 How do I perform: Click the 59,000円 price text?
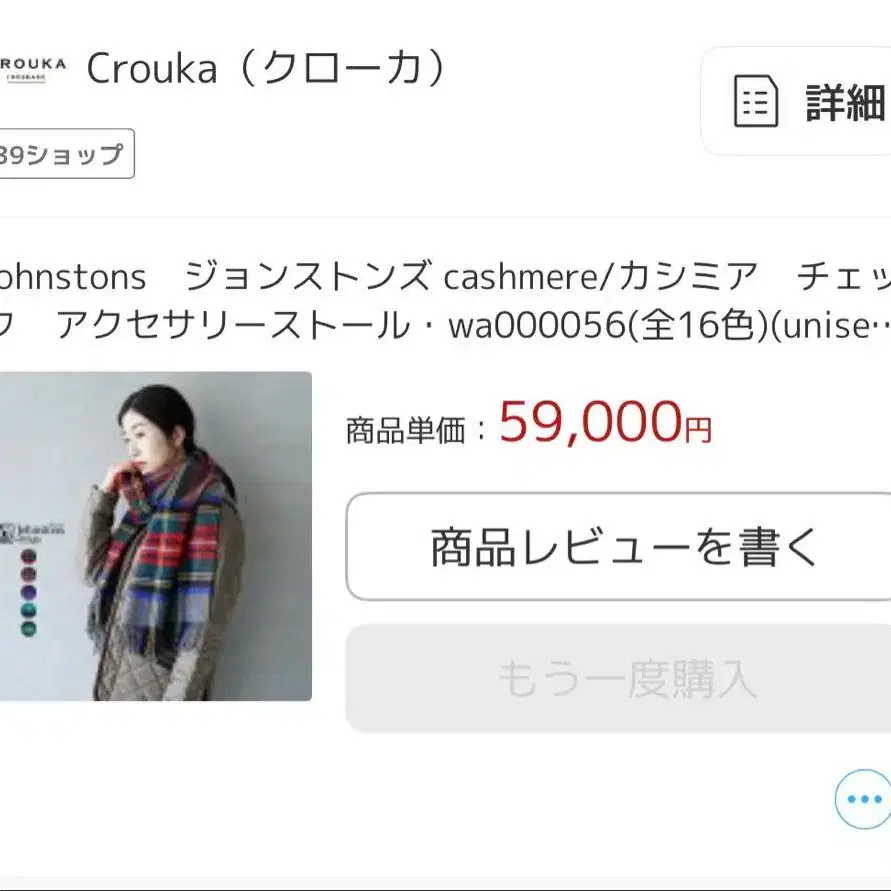[605, 423]
